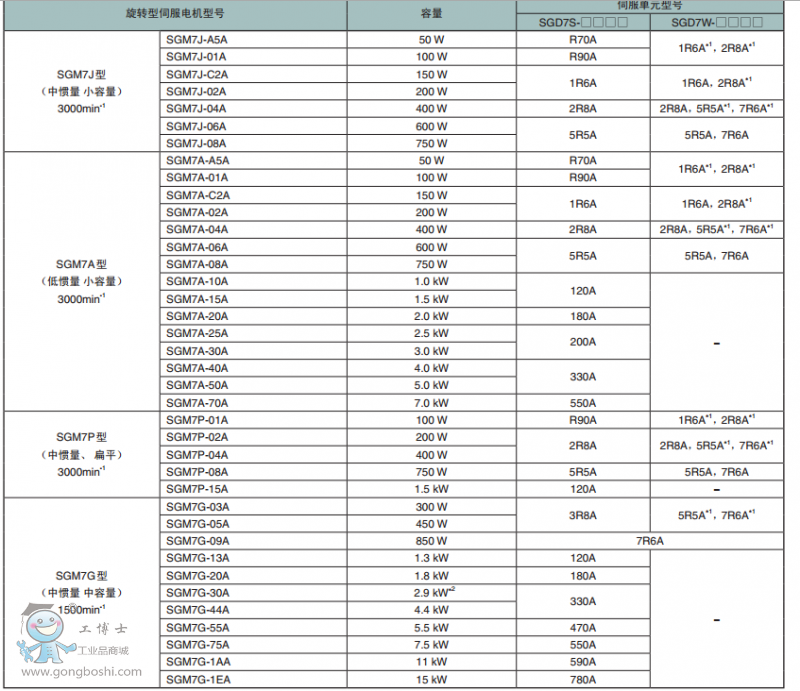
Task: Click the 15 kW capacity cell
Action: pyautogui.click(x=432, y=680)
